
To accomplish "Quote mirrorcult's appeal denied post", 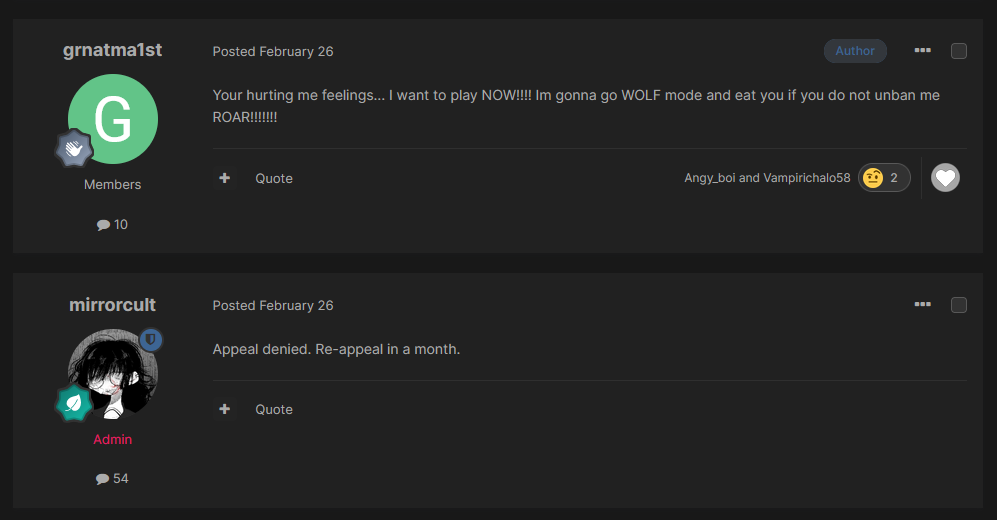I will point(274,409).
